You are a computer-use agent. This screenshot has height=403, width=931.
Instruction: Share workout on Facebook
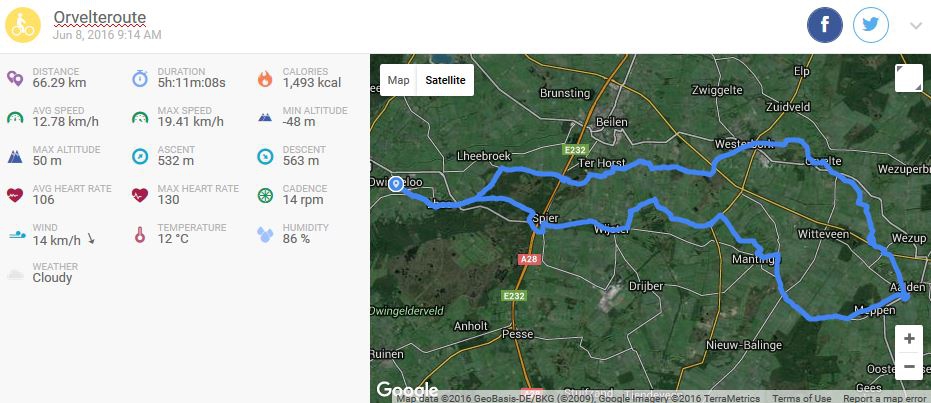click(x=825, y=26)
